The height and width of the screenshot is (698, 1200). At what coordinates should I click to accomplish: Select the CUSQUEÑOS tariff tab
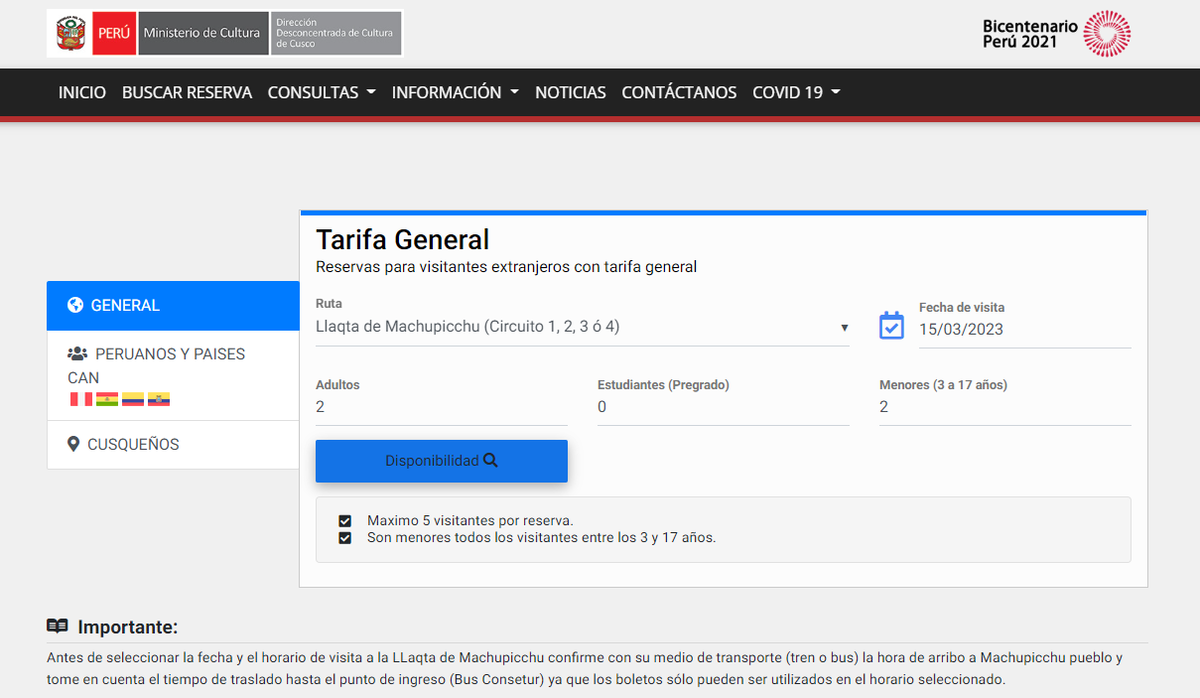click(x=173, y=444)
